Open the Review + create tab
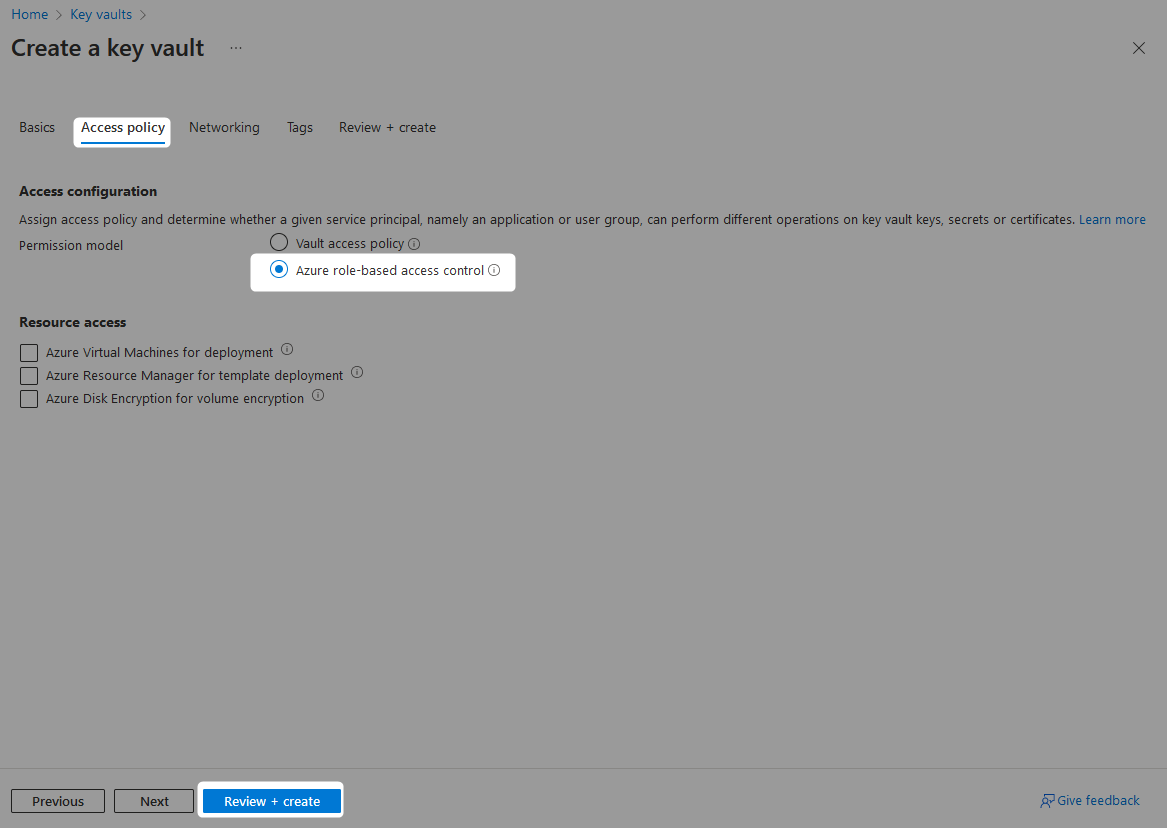1167x828 pixels. (x=388, y=127)
